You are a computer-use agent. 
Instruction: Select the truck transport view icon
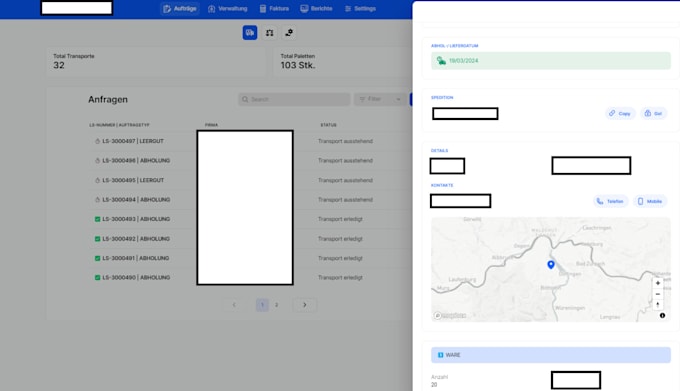[250, 33]
